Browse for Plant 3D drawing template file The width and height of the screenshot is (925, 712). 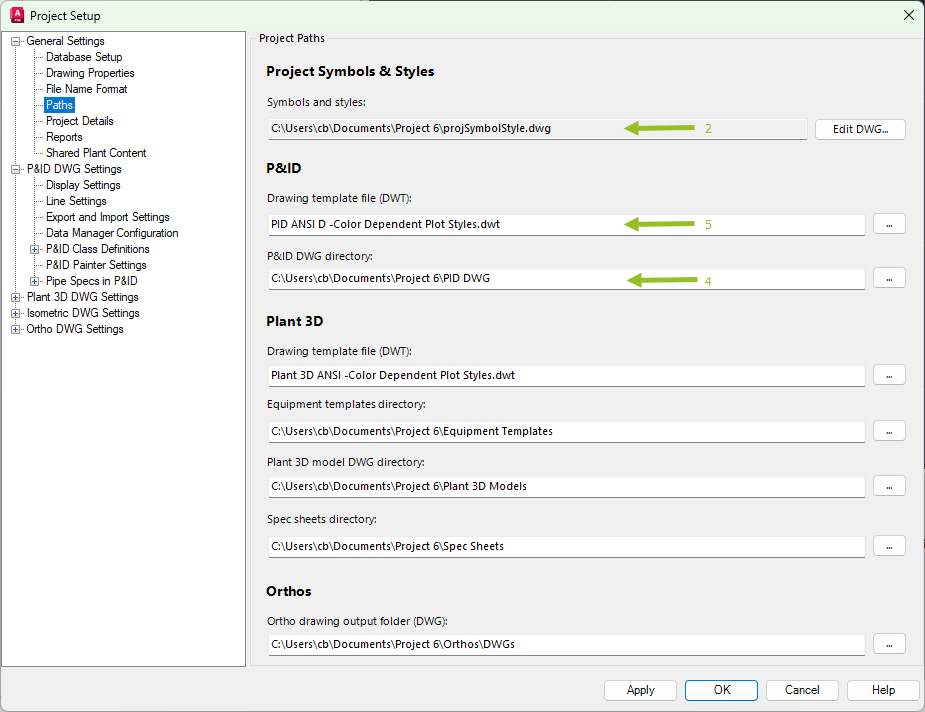coord(889,375)
